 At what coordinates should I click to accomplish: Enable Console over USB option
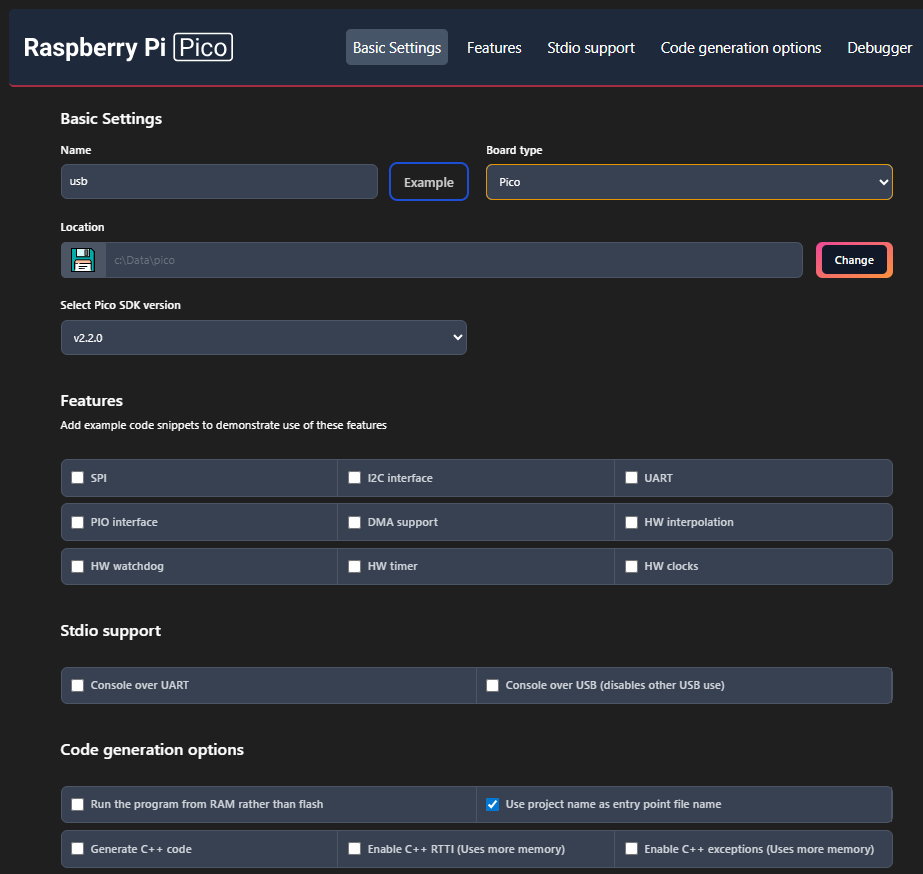pos(493,686)
